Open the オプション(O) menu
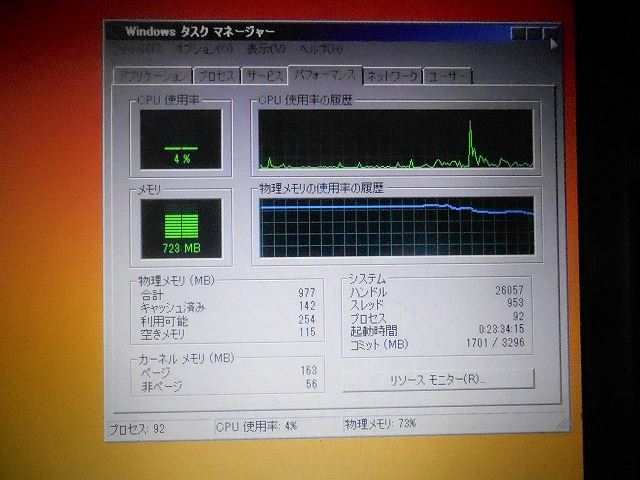This screenshot has width=640, height=480. tap(204, 50)
